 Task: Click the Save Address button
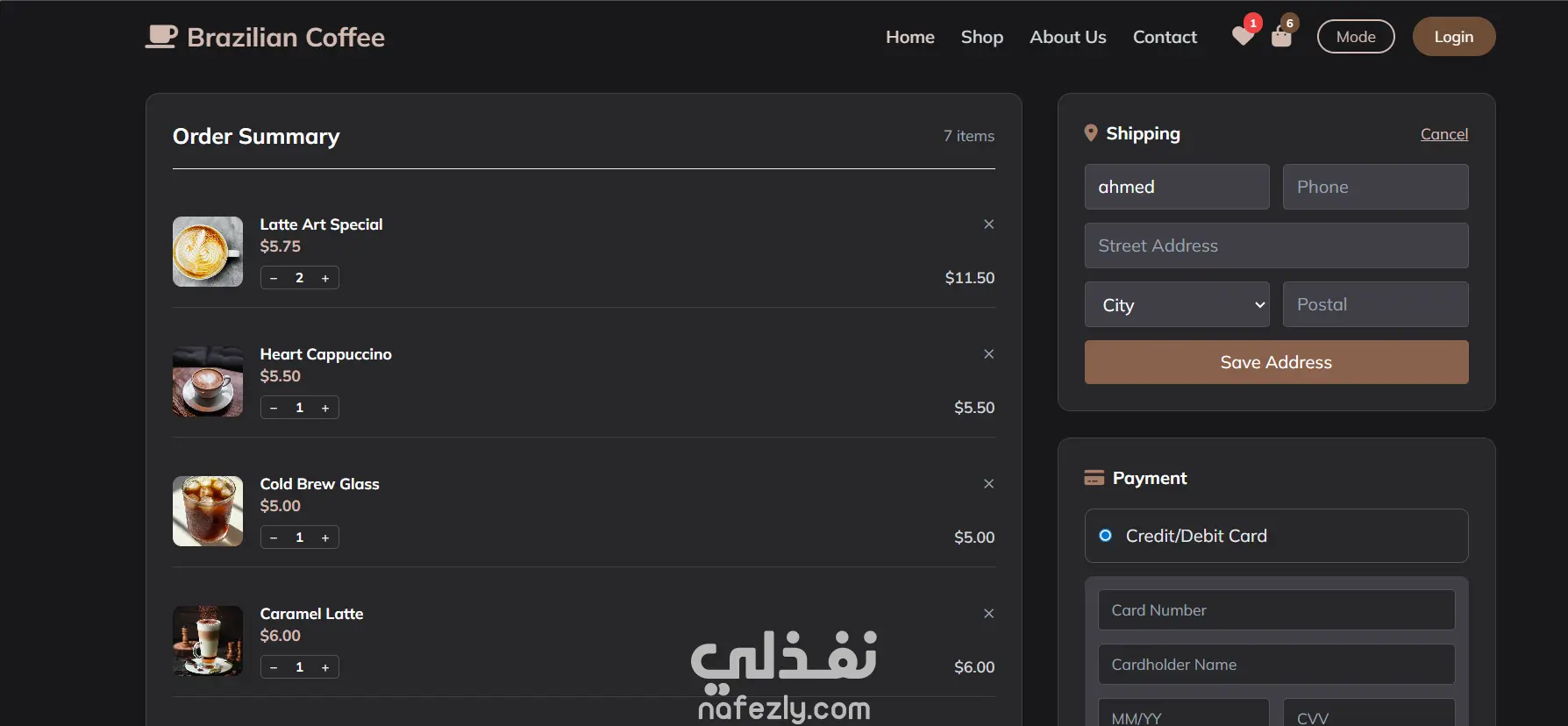point(1276,362)
